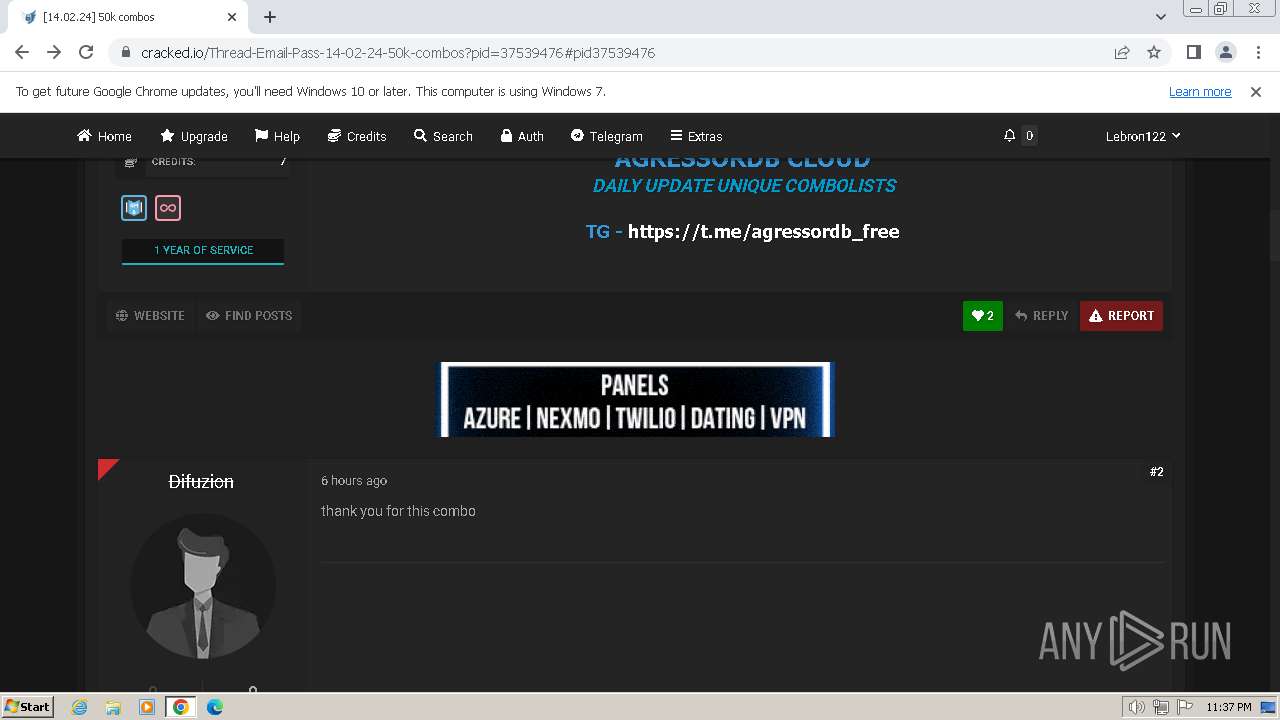Open the browser side panel
Image resolution: width=1280 pixels, height=720 pixels.
pos(1193,52)
